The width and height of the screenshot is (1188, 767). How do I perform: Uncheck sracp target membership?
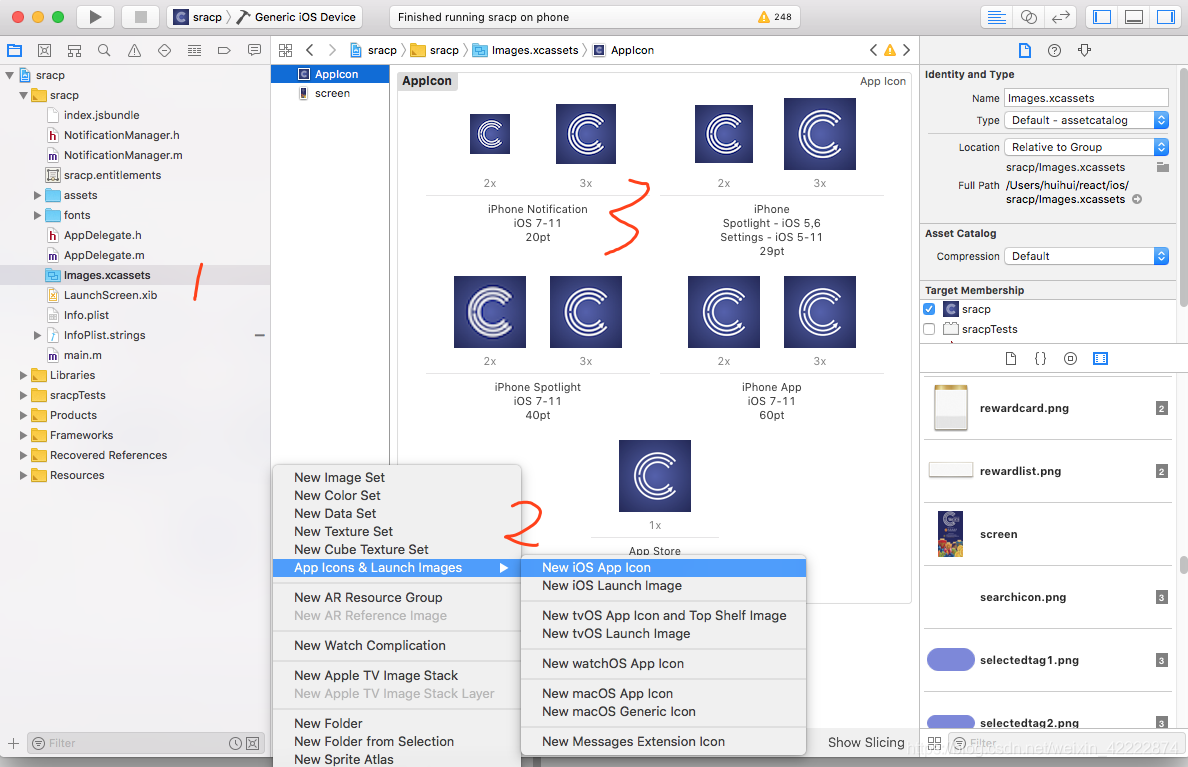tap(929, 309)
